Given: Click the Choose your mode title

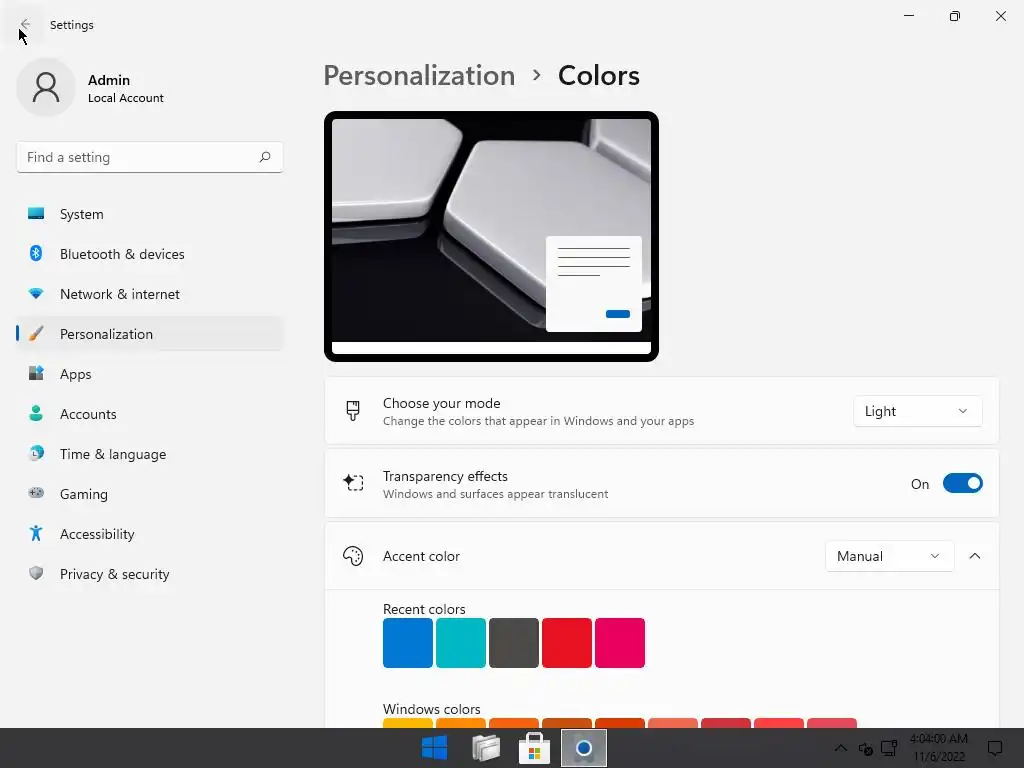Looking at the screenshot, I should point(441,404).
